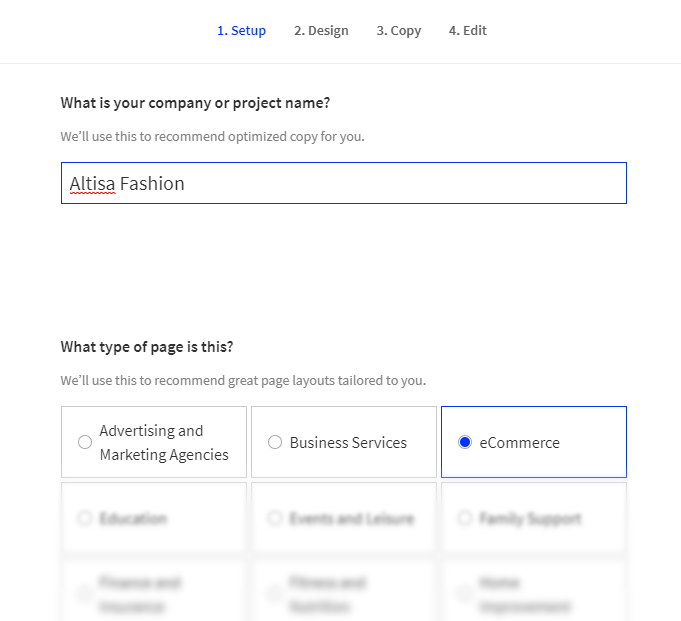Screen dimensions: 681x621
Task: Click the eCommerce label text
Action: (519, 442)
